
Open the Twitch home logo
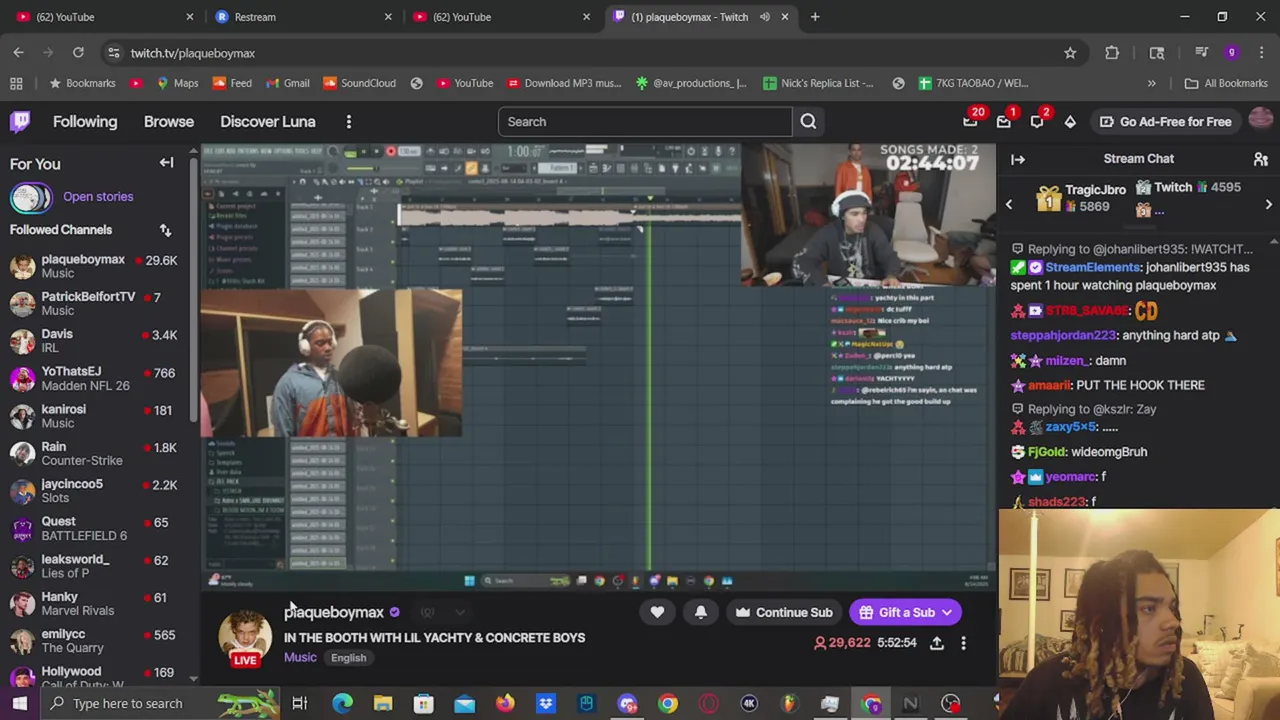(x=20, y=122)
